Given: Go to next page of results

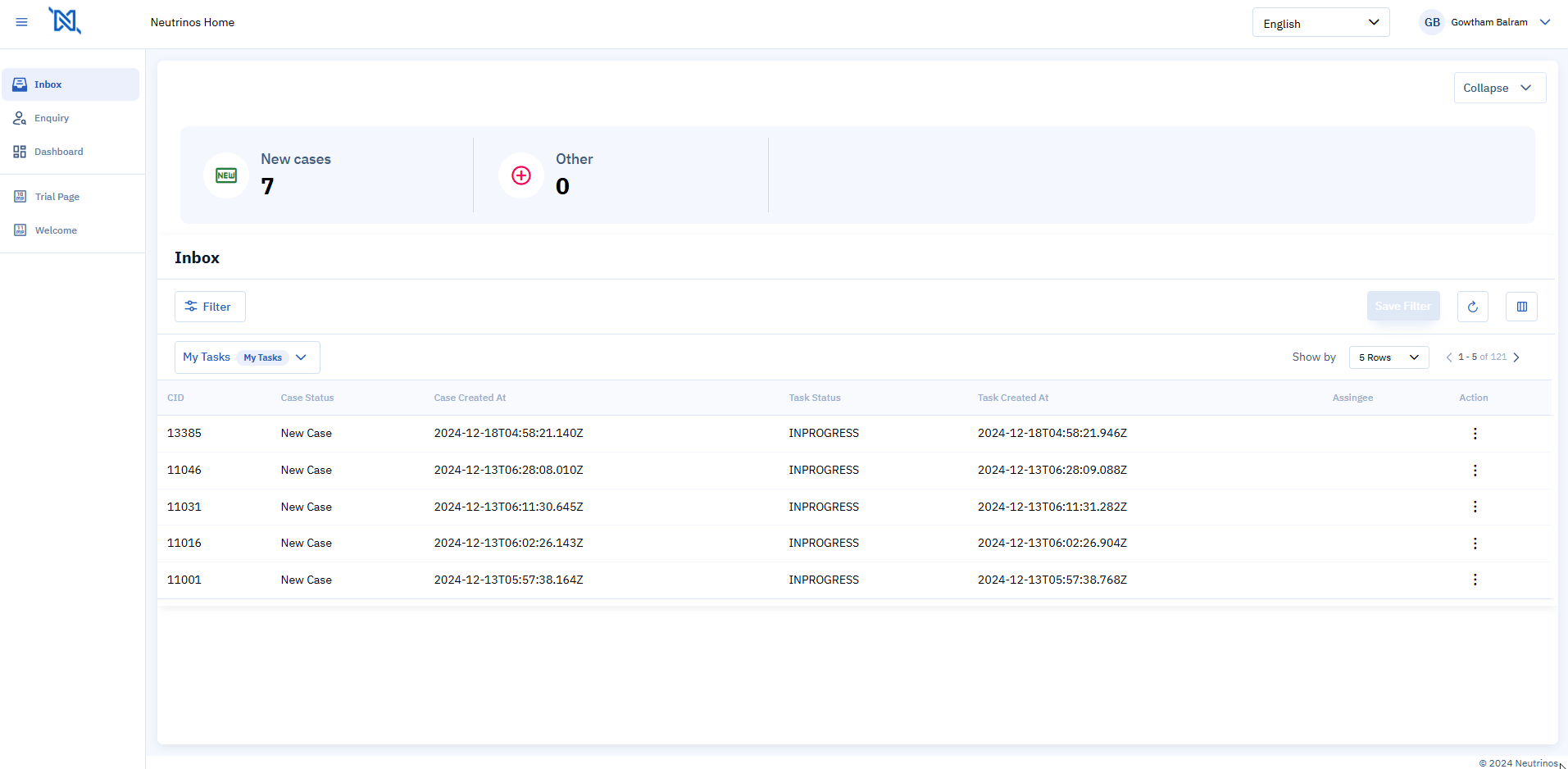Looking at the screenshot, I should [1516, 357].
